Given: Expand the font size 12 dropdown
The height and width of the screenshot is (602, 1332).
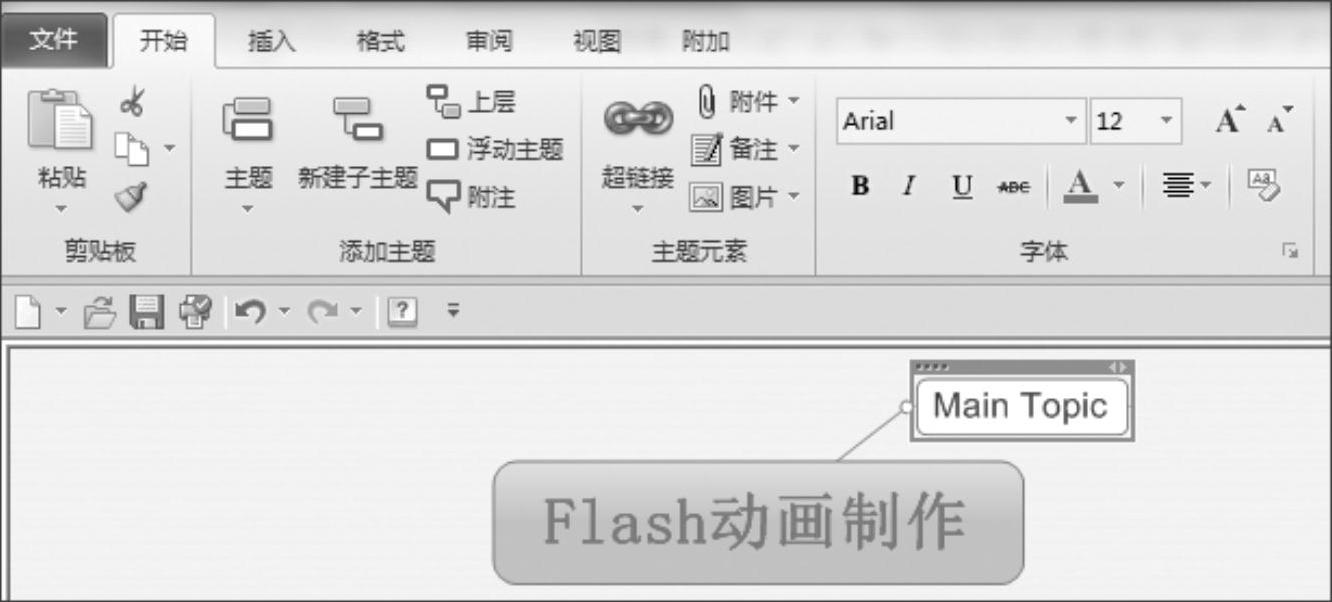Looking at the screenshot, I should click(1166, 121).
